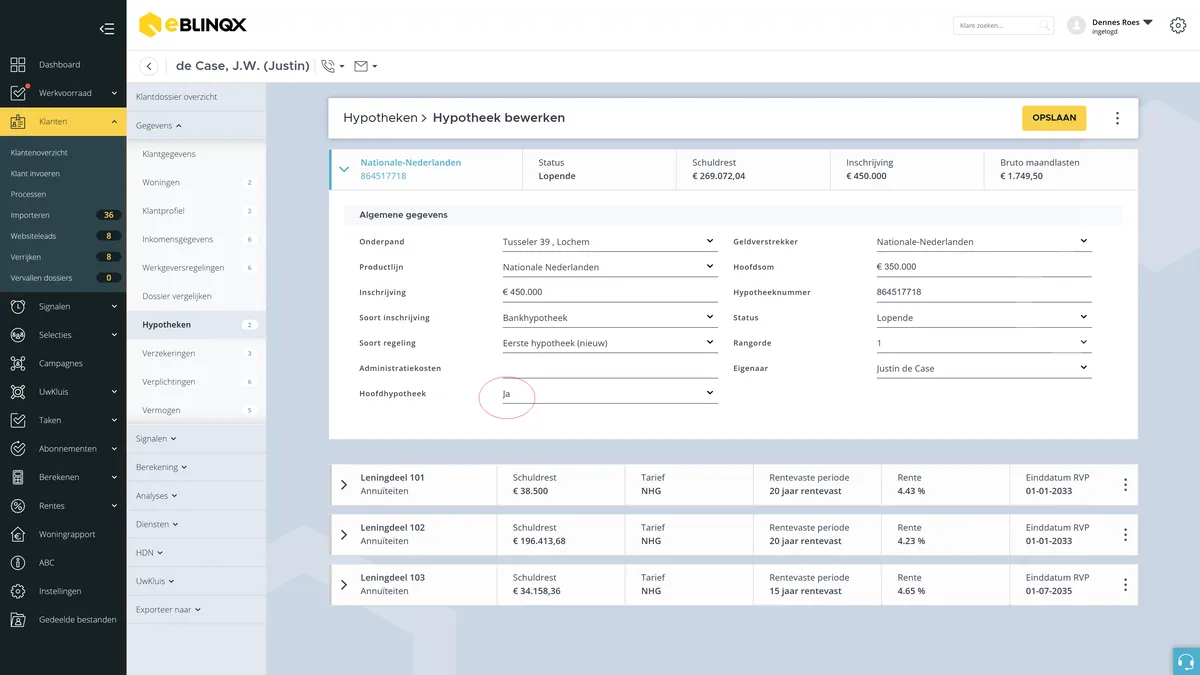
Task: Open the headset support icon
Action: click(x=1186, y=661)
